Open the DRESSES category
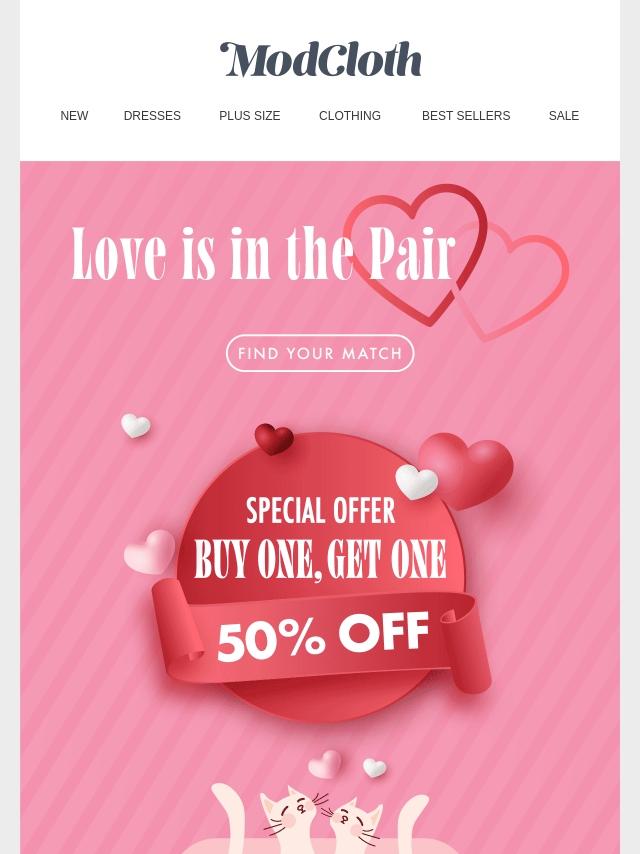Screen dimensions: 640x854 tap(152, 115)
